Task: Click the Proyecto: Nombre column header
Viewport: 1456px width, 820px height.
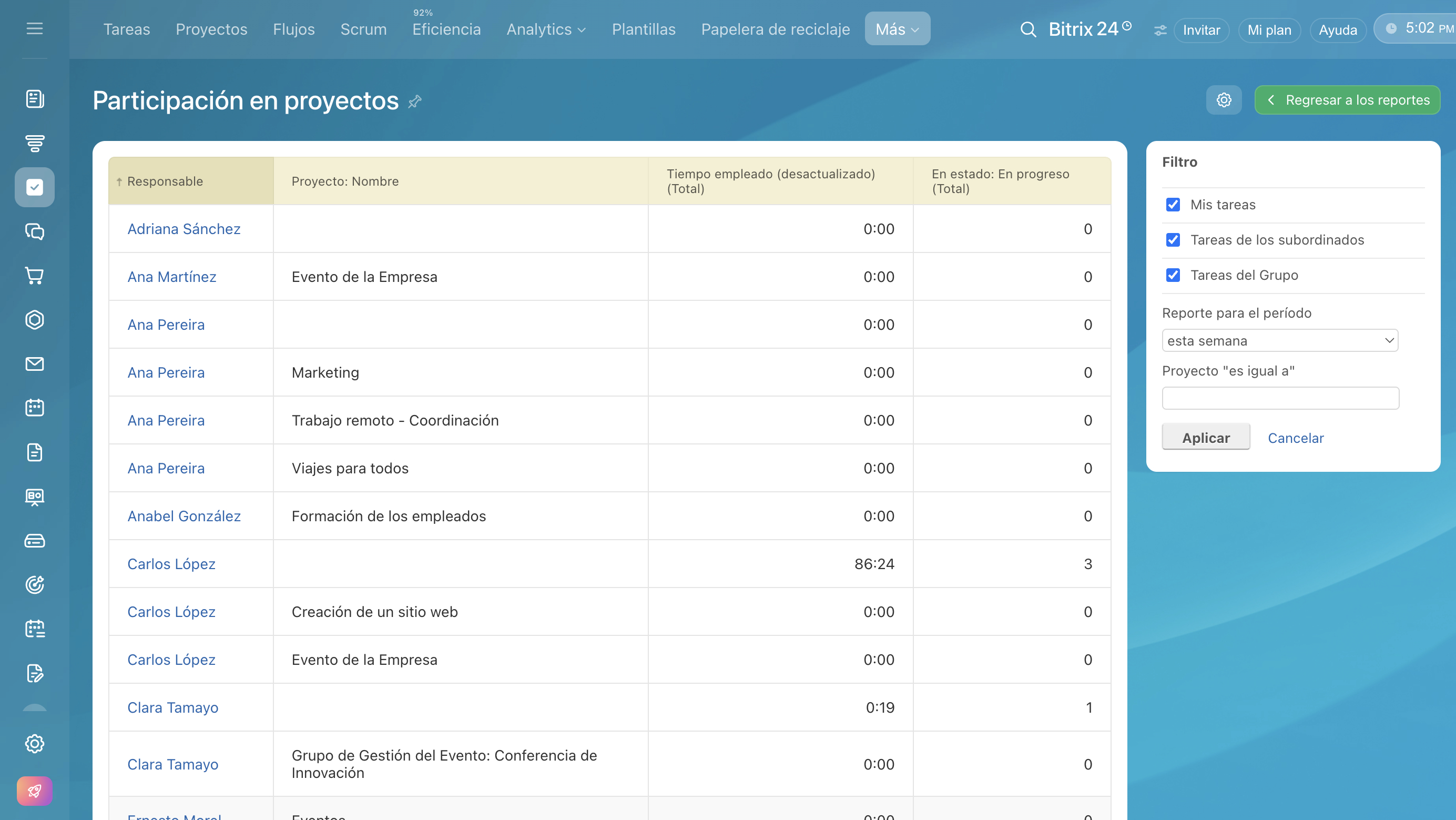Action: [x=461, y=181]
